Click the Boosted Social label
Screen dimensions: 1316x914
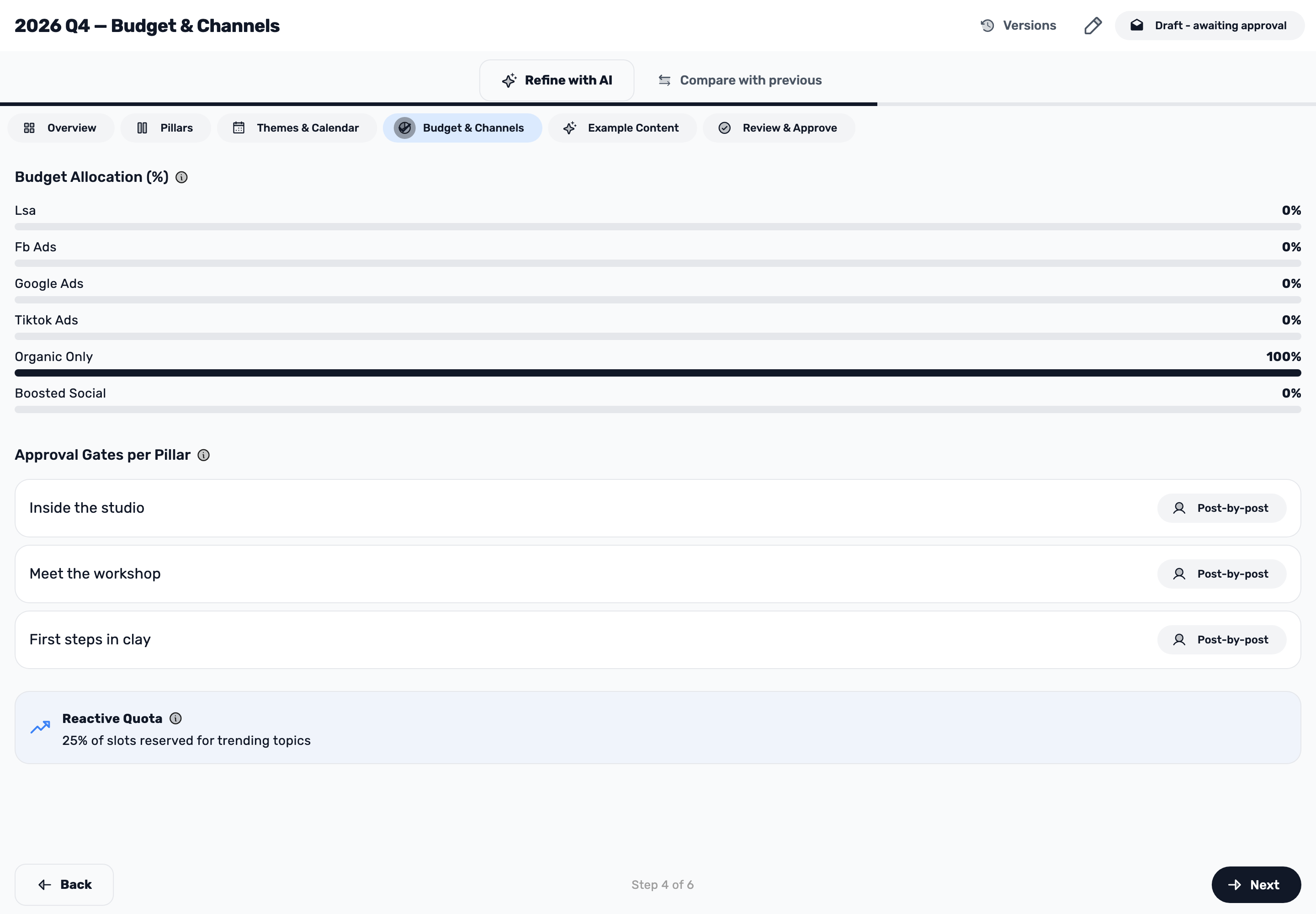click(60, 393)
